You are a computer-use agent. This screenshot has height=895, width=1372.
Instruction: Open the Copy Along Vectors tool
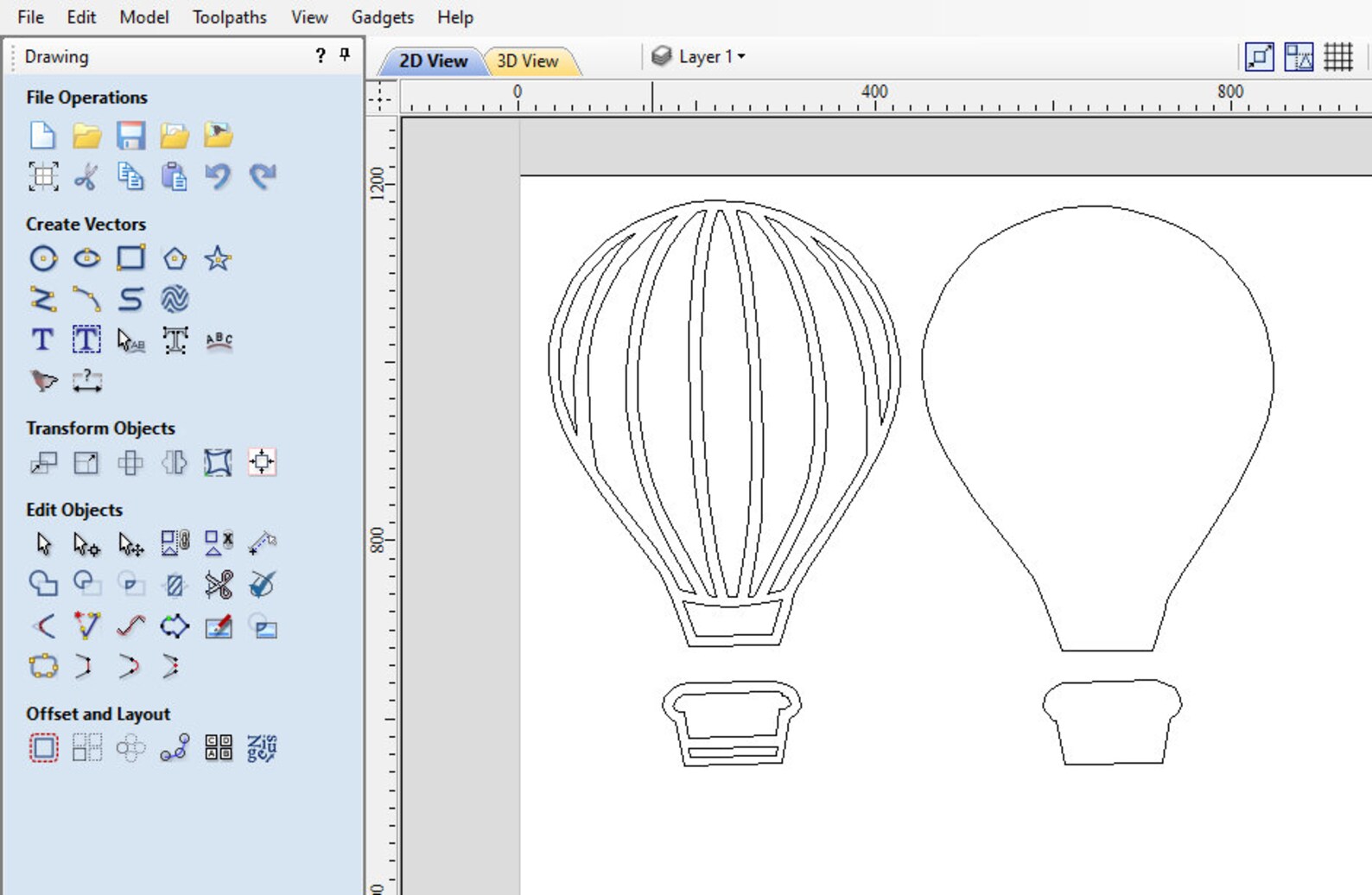pos(175,748)
